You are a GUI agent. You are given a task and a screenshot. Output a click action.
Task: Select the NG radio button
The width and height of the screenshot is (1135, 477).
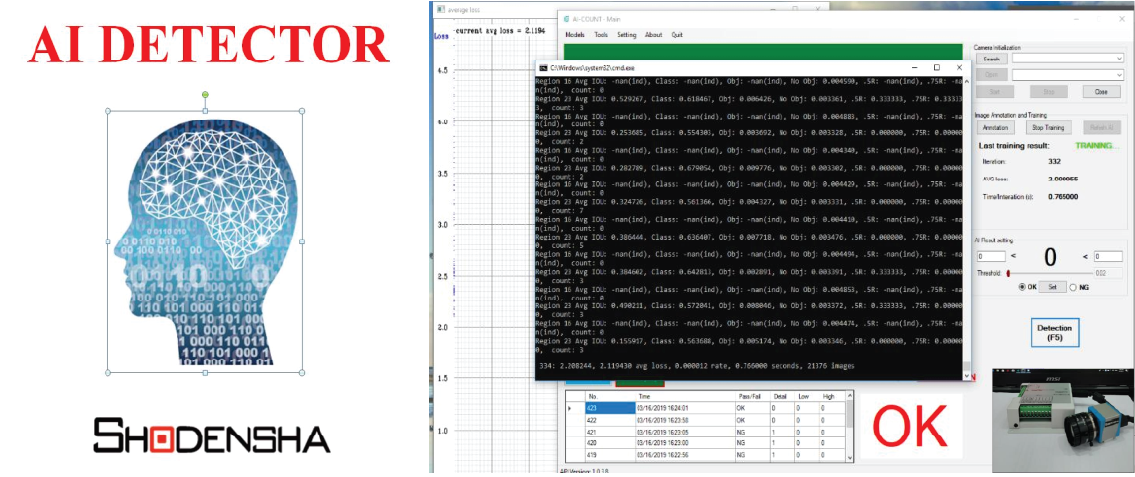click(x=1074, y=287)
